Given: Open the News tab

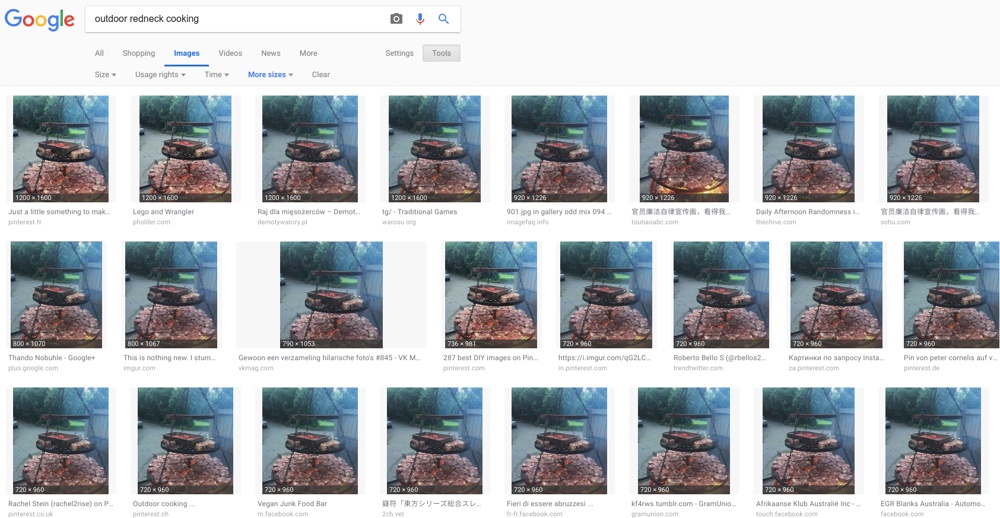Looking at the screenshot, I should [271, 53].
